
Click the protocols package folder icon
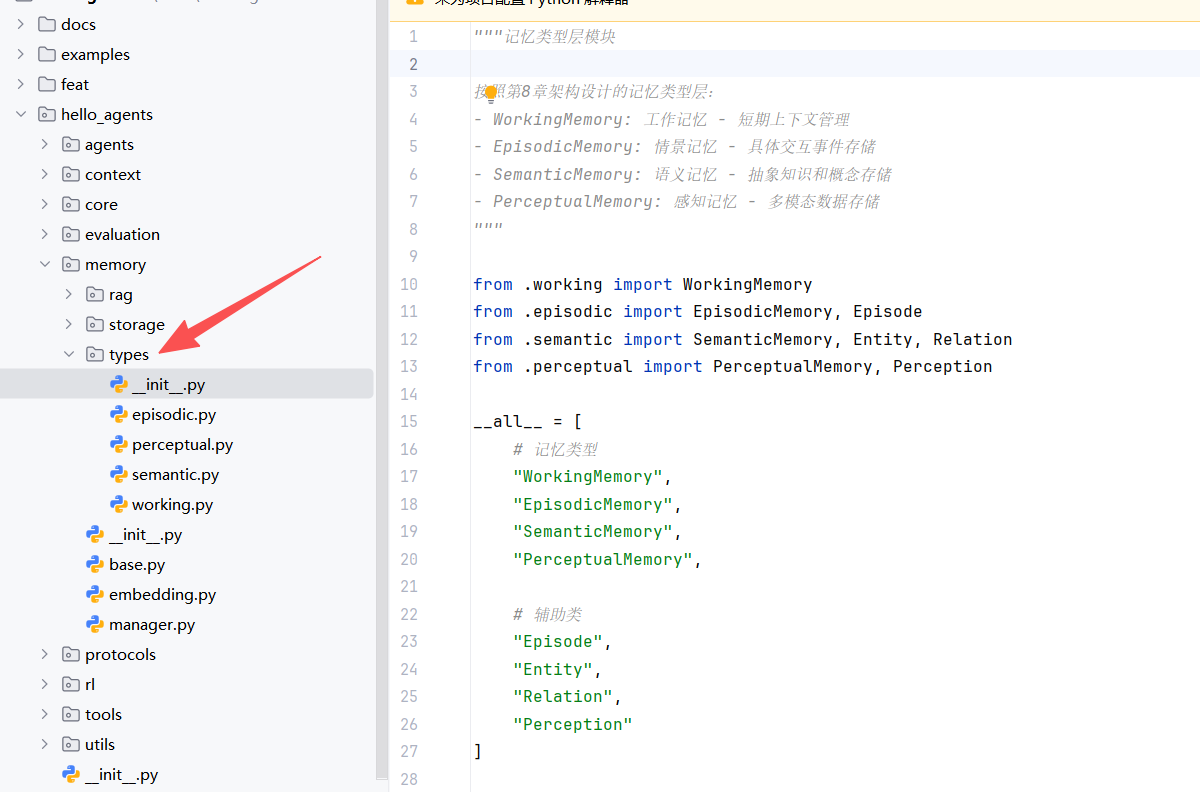(x=71, y=654)
